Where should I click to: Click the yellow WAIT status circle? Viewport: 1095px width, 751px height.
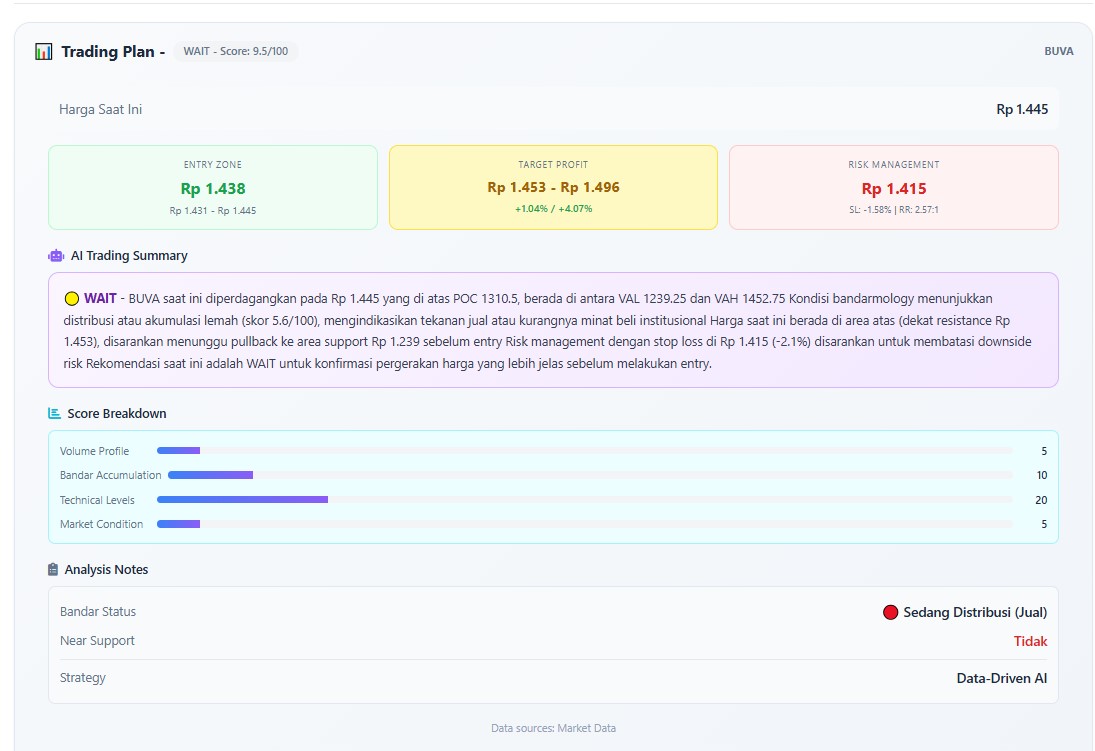[x=72, y=298]
